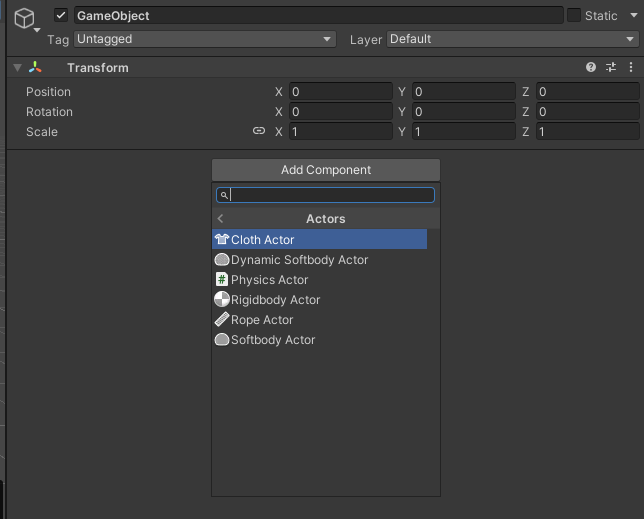This screenshot has height=519, width=644.
Task: Open the Transform help reference icon
Action: (591, 68)
